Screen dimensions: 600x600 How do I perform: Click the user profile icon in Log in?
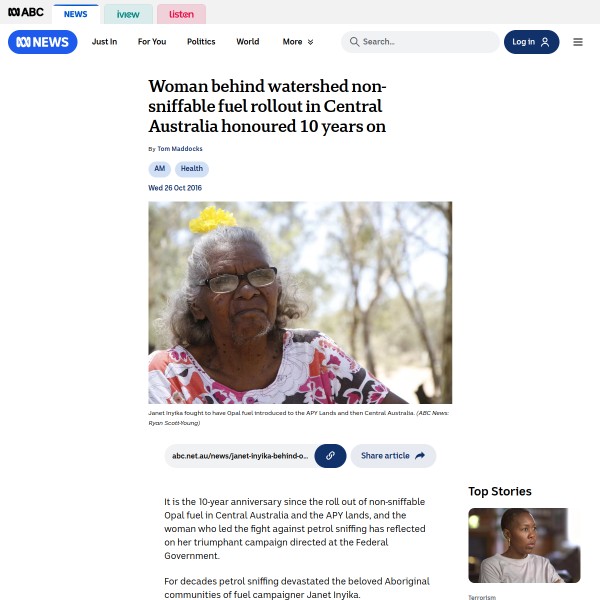click(545, 42)
